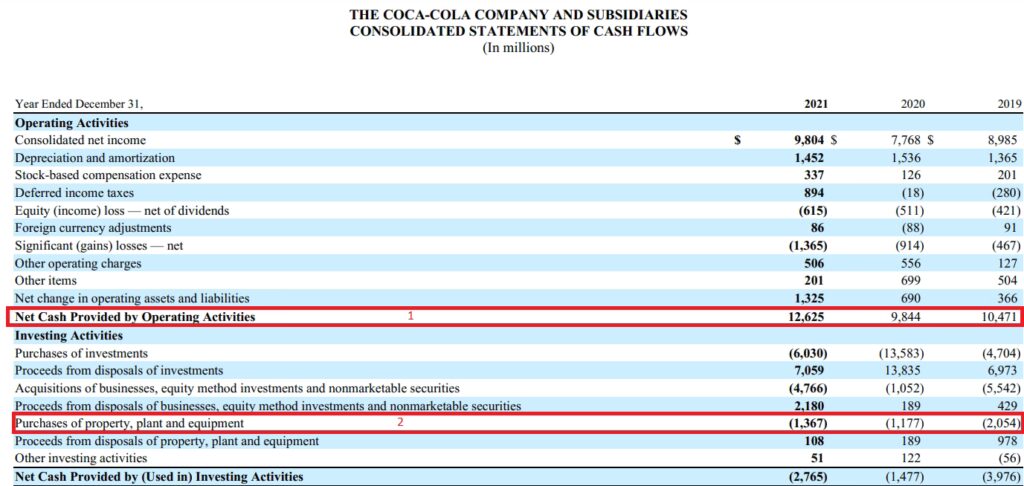Select the Consolidated Statements of Cash Flows title
The width and height of the screenshot is (1024, 486).
[x=518, y=31]
